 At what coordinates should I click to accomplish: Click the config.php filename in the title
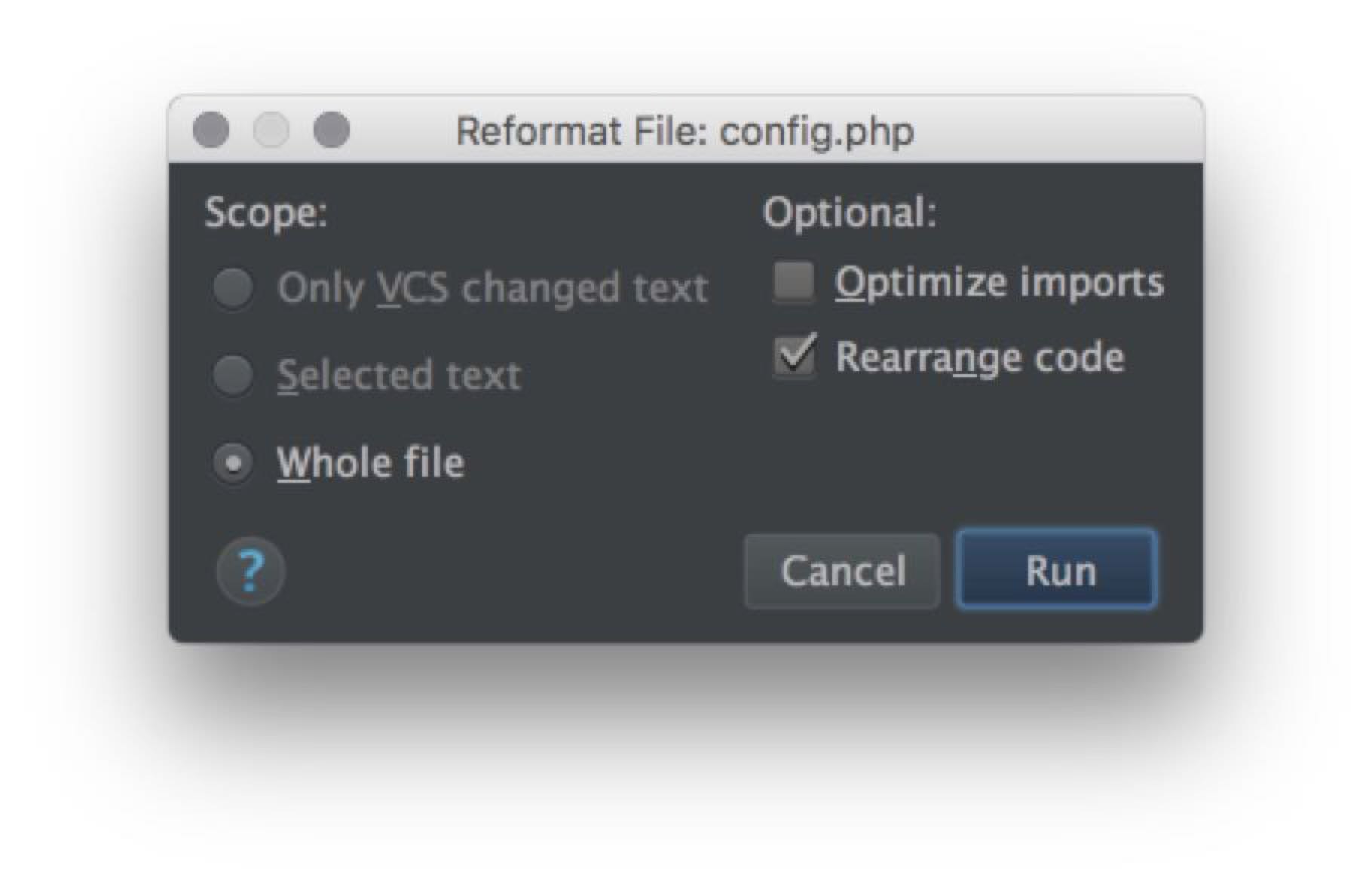tap(816, 132)
